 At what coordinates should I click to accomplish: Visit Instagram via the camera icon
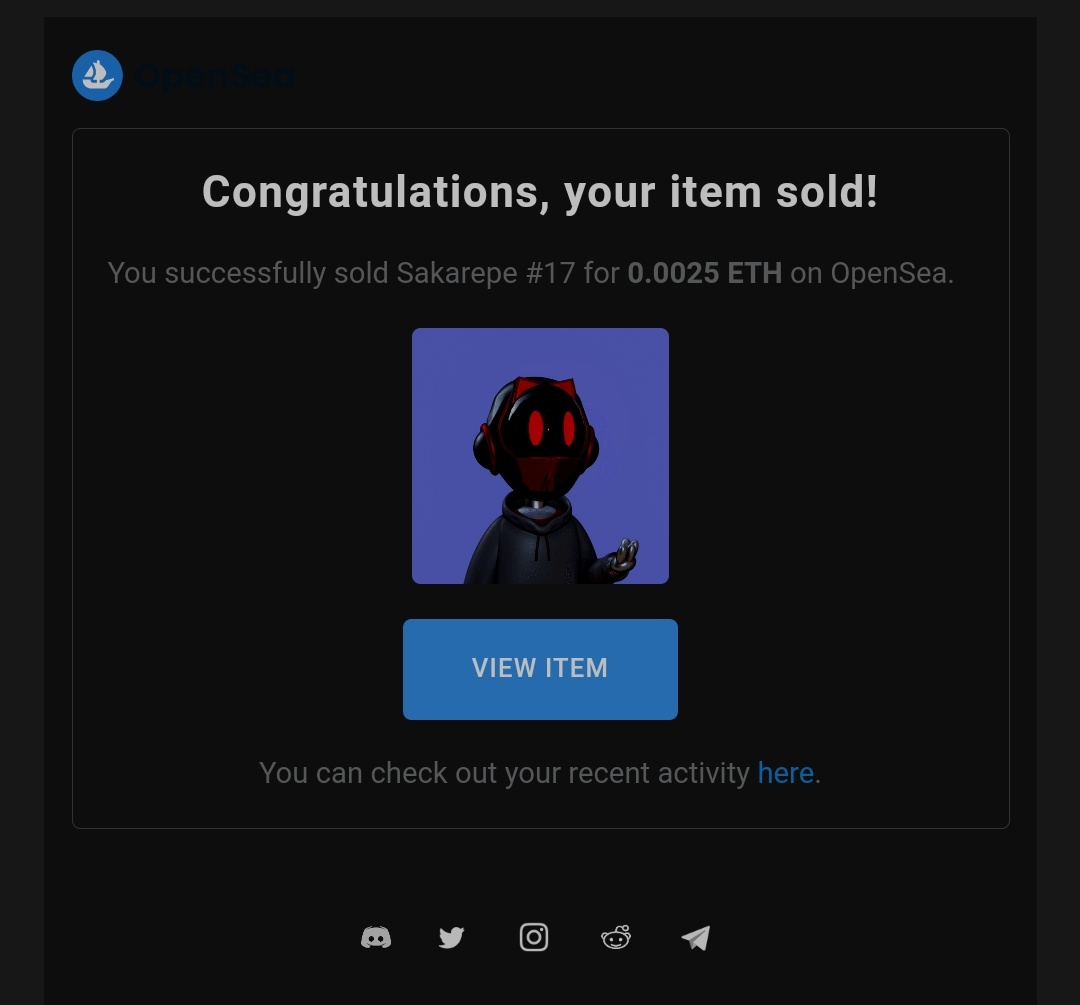click(534, 937)
